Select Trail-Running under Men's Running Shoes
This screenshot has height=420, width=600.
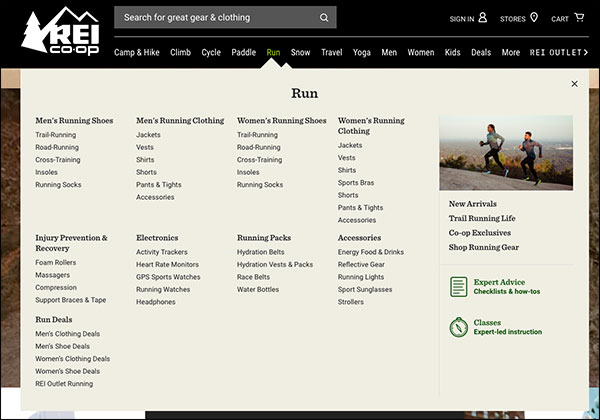coord(55,135)
